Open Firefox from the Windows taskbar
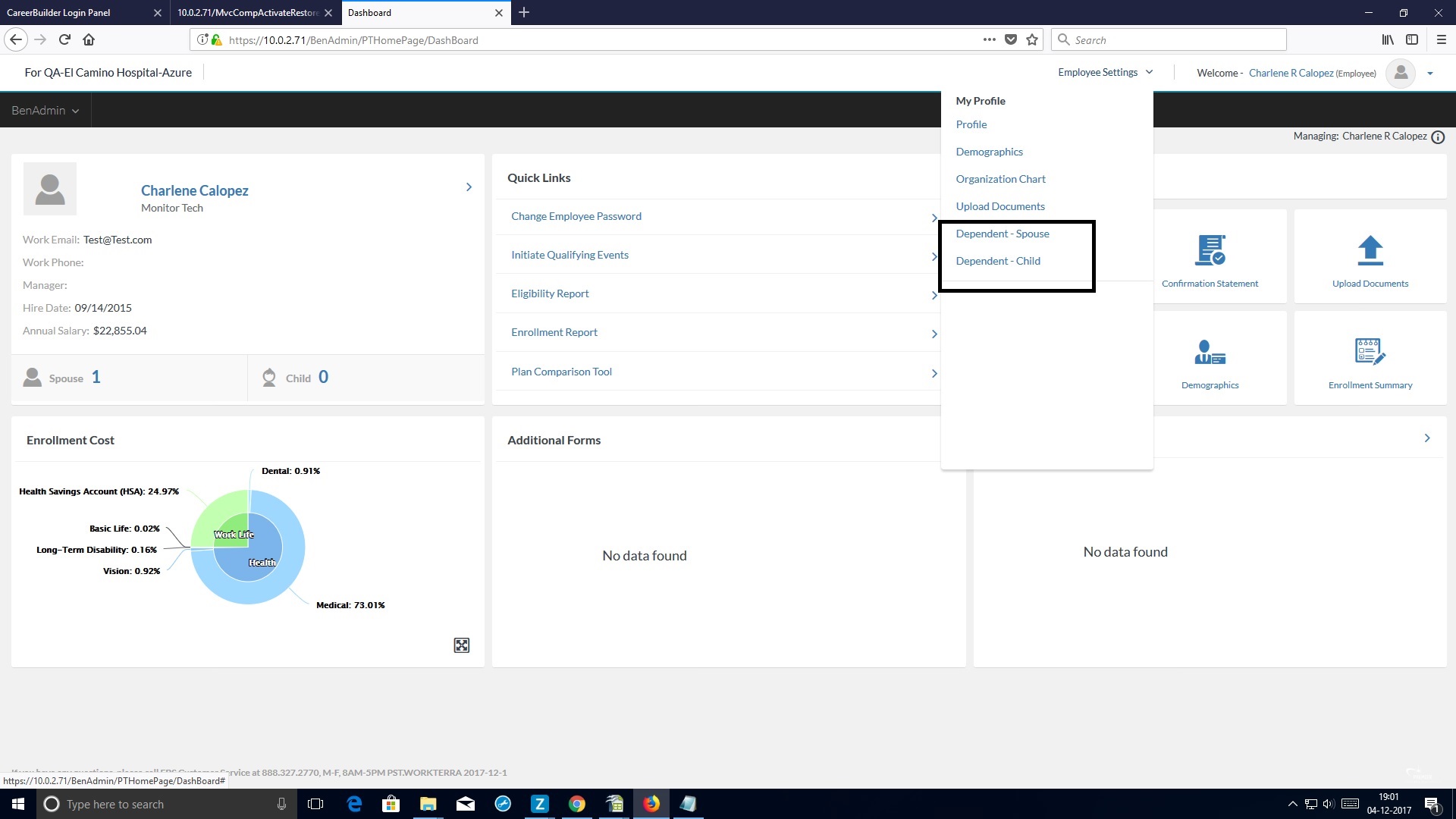This screenshot has height=819, width=1456. tap(651, 804)
